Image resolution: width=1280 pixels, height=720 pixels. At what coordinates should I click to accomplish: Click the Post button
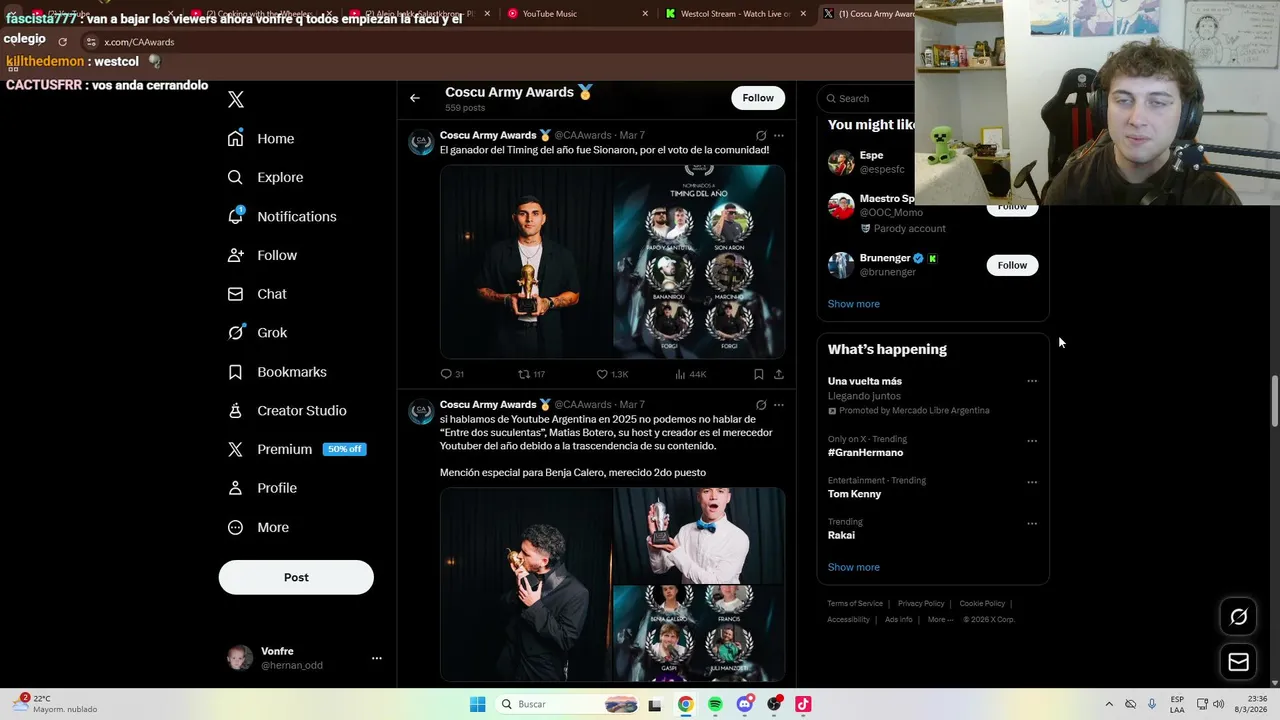pyautogui.click(x=296, y=577)
